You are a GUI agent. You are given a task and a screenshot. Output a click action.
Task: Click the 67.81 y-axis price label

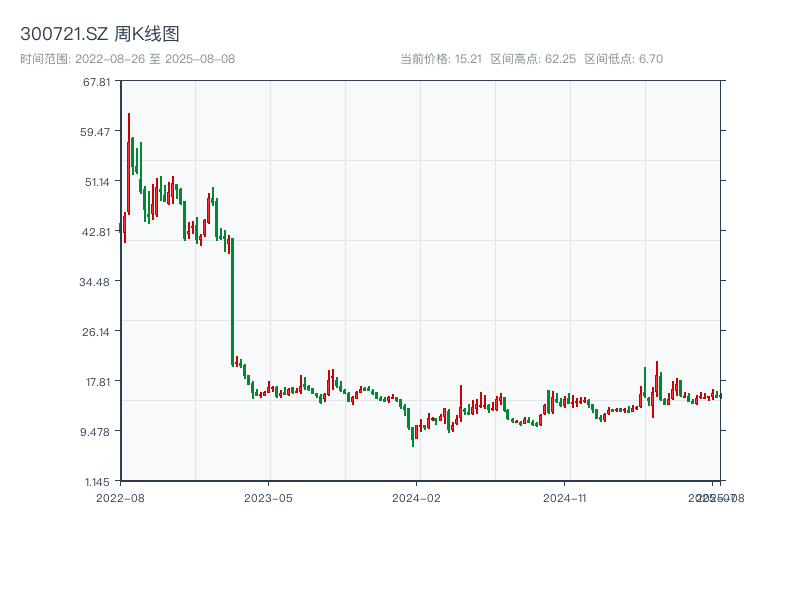96,81
